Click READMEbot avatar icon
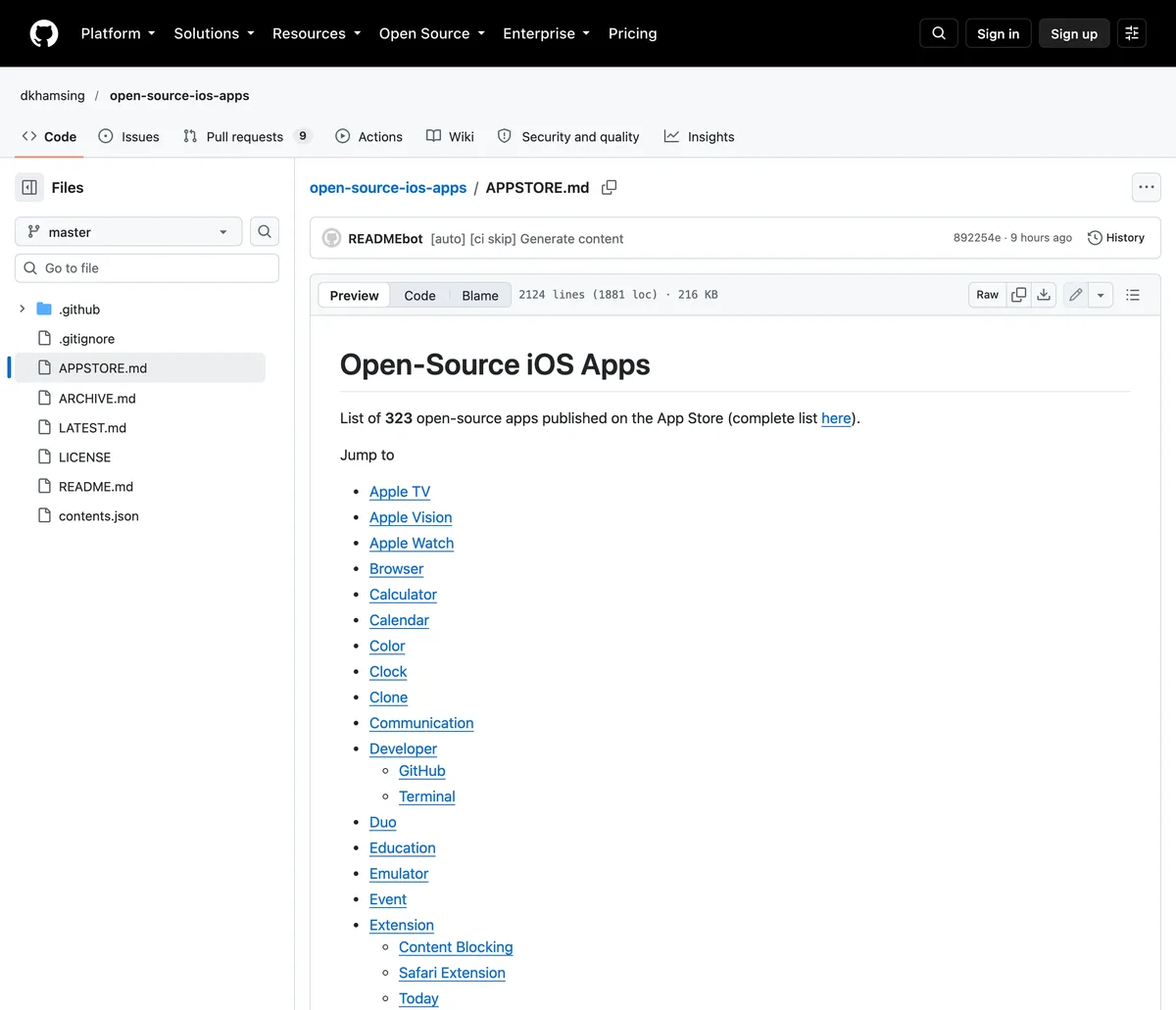 pyautogui.click(x=332, y=238)
